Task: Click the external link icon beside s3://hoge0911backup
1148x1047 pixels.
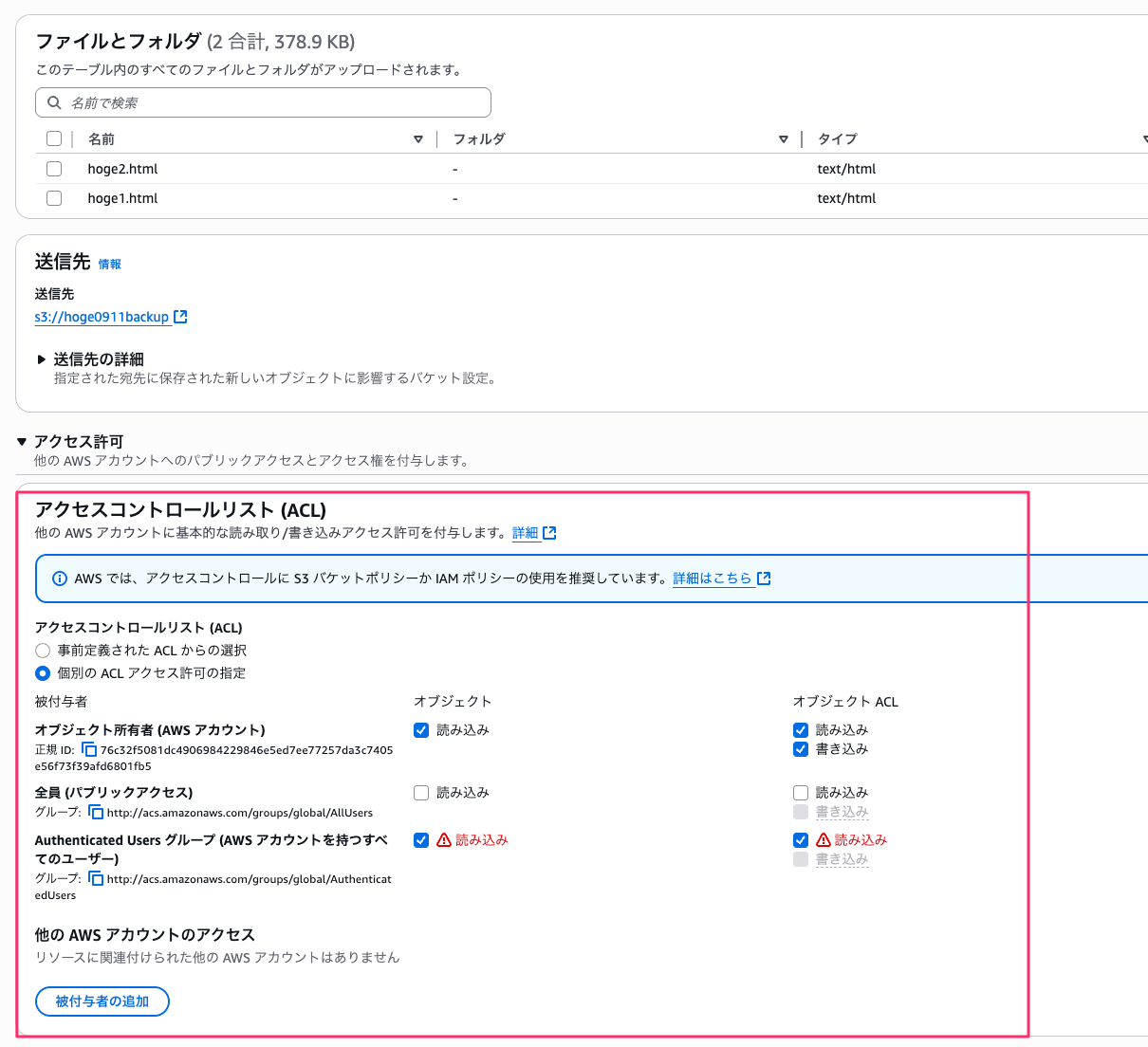Action: point(180,317)
